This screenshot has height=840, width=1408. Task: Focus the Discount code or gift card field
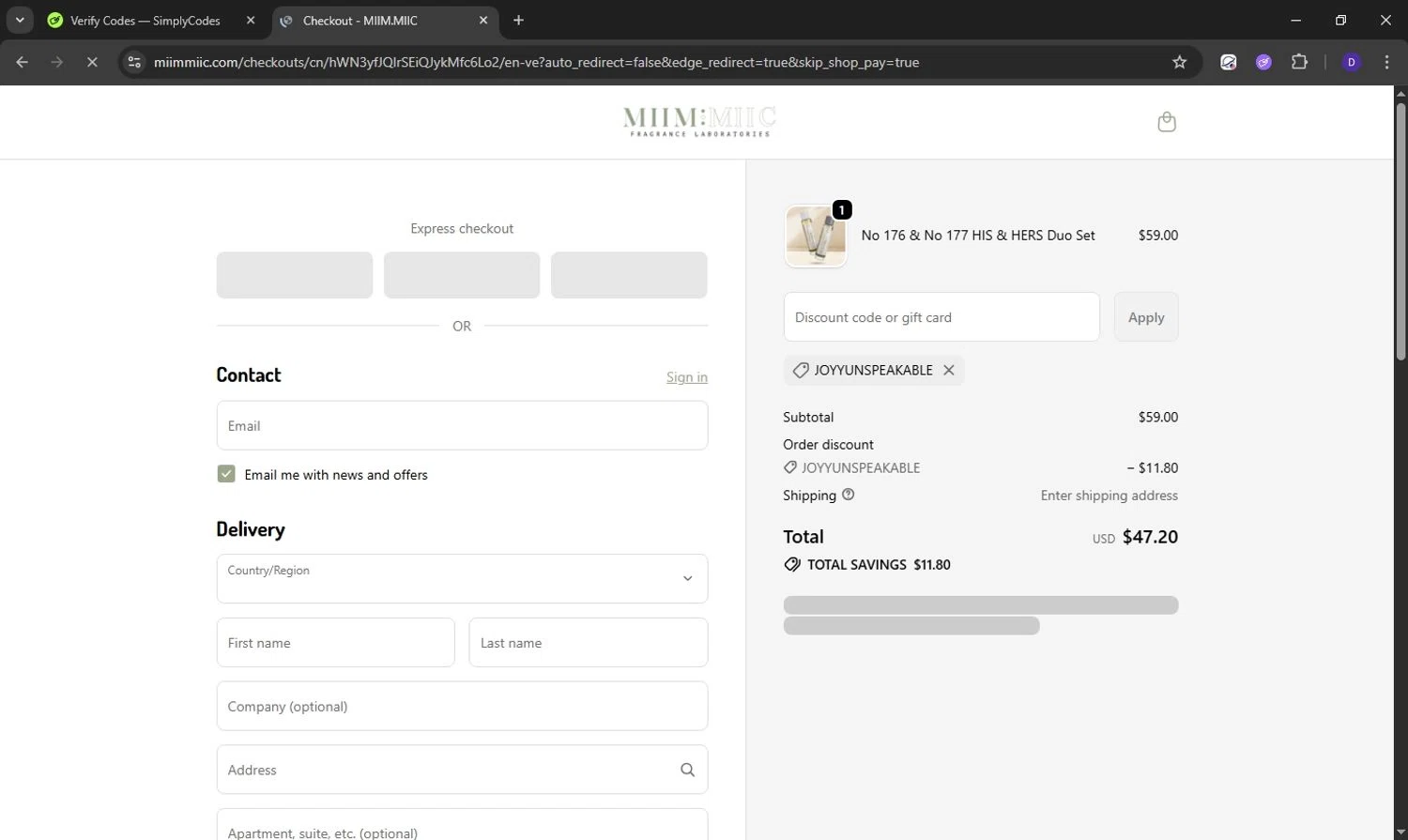(941, 317)
